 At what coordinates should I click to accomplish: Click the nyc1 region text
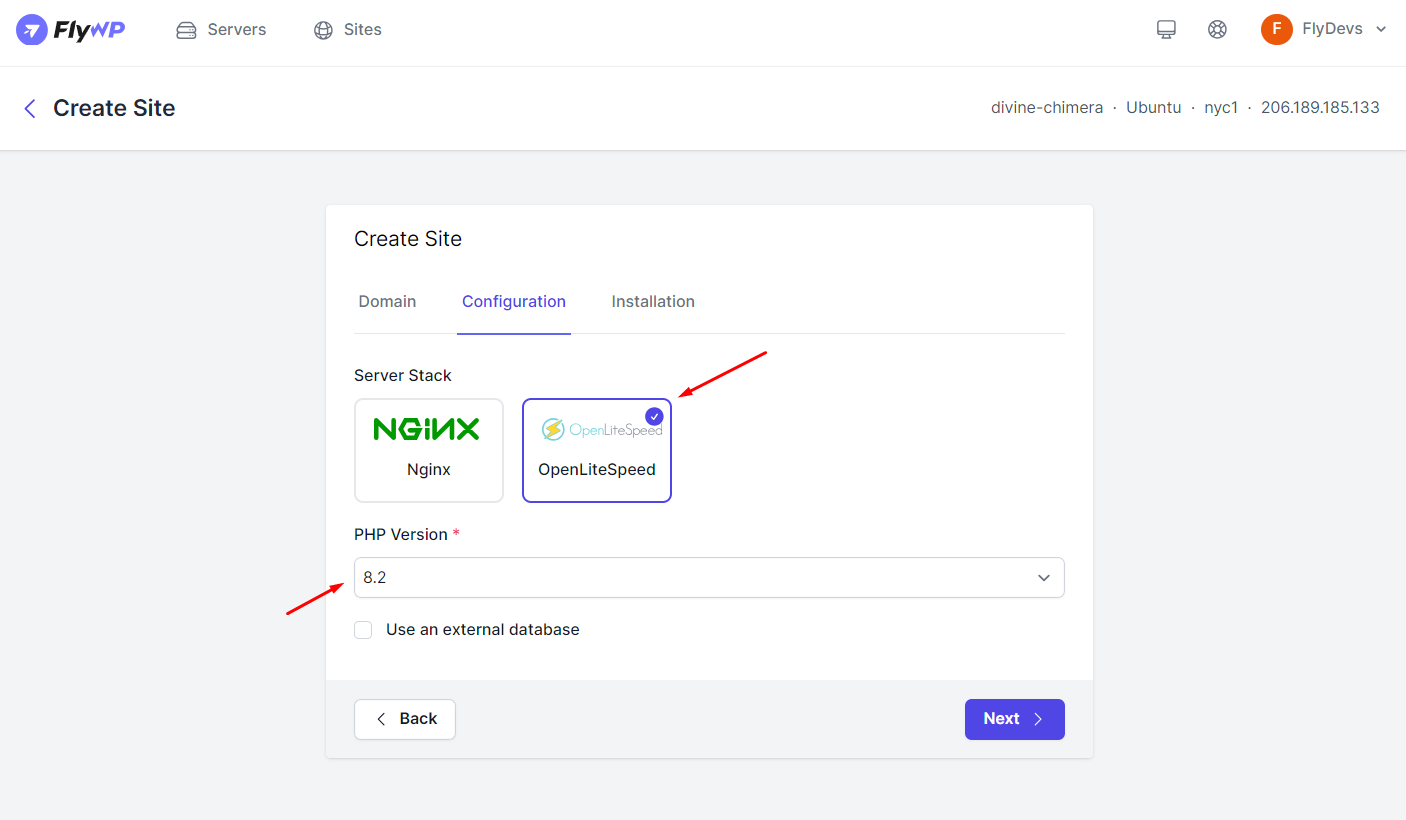point(1221,108)
